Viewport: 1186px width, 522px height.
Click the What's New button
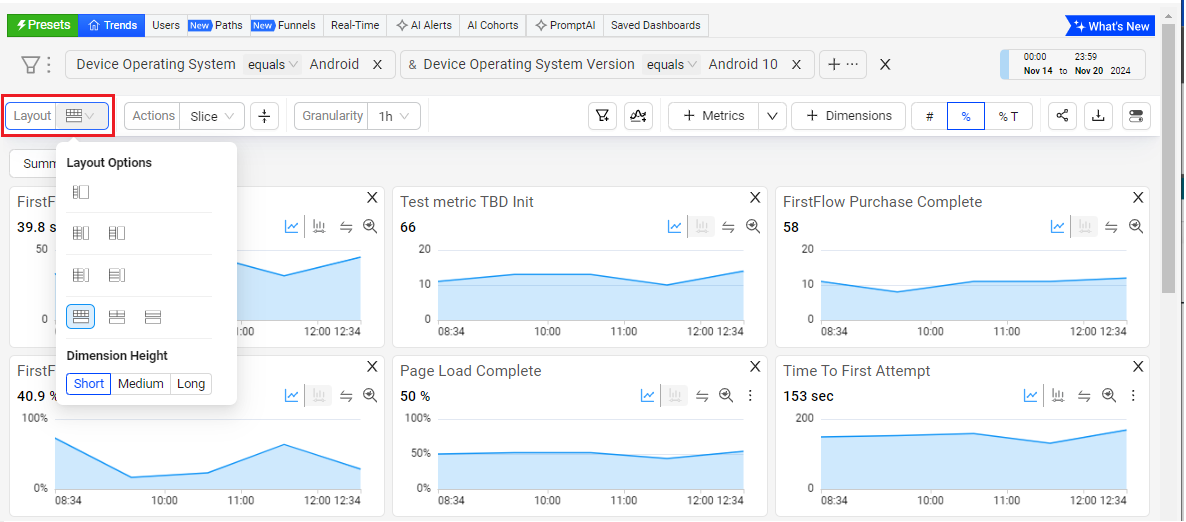point(1111,26)
